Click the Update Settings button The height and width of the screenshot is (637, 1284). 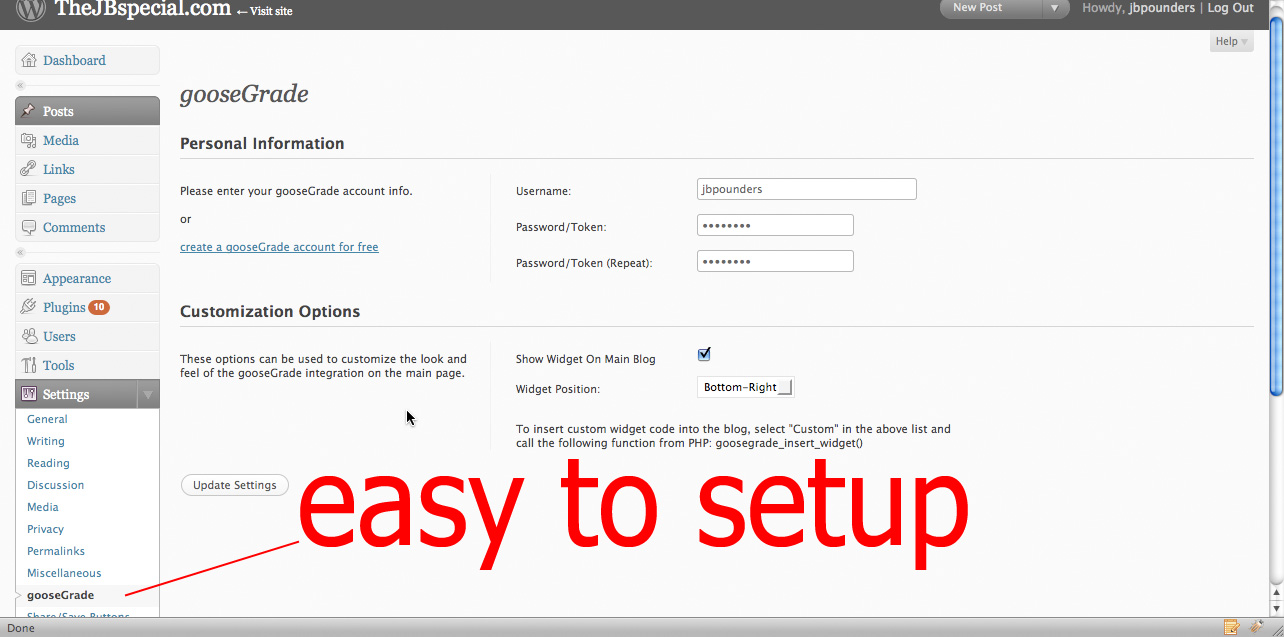coord(235,485)
